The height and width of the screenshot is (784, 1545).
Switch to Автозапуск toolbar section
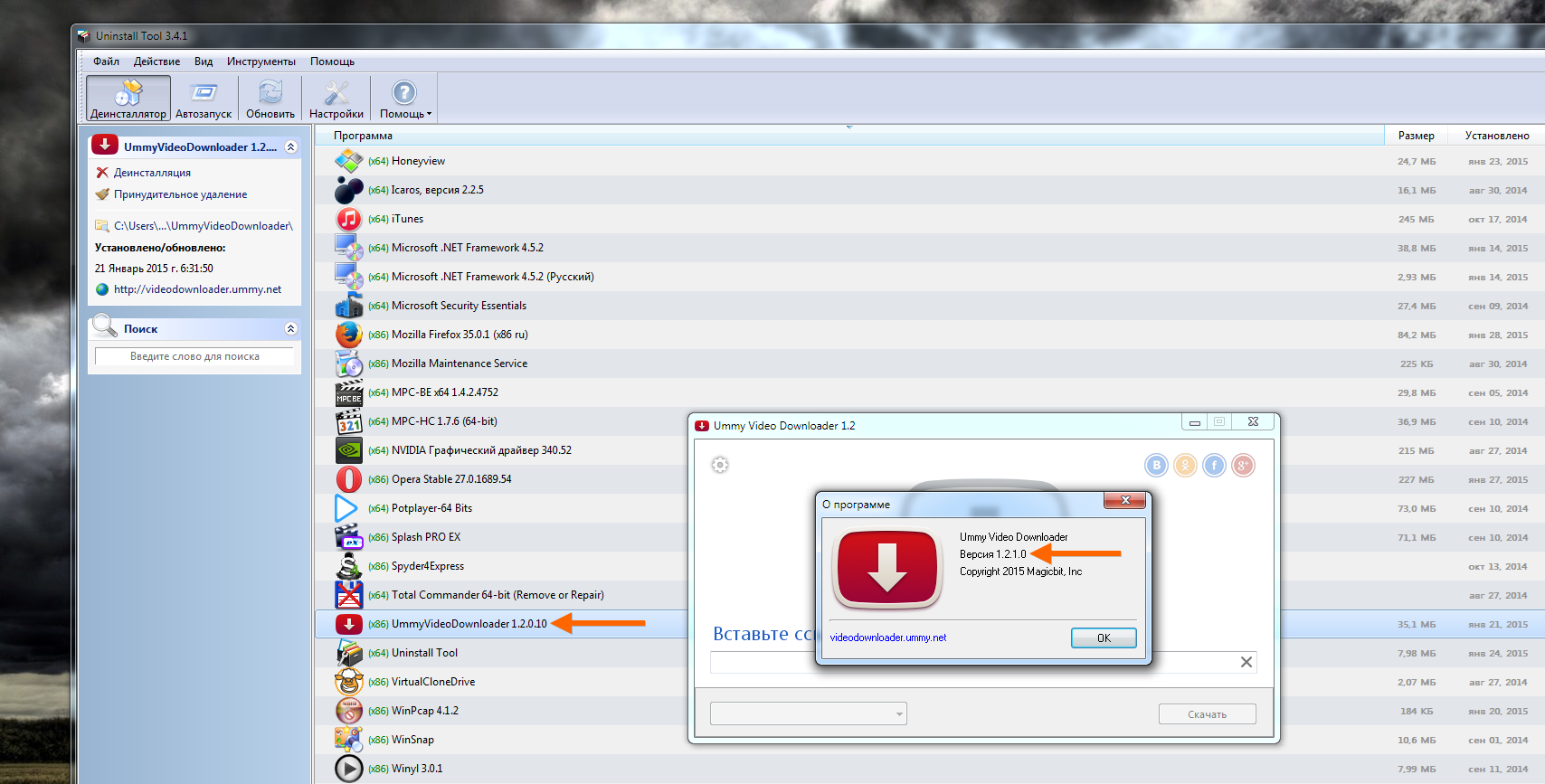(x=204, y=98)
